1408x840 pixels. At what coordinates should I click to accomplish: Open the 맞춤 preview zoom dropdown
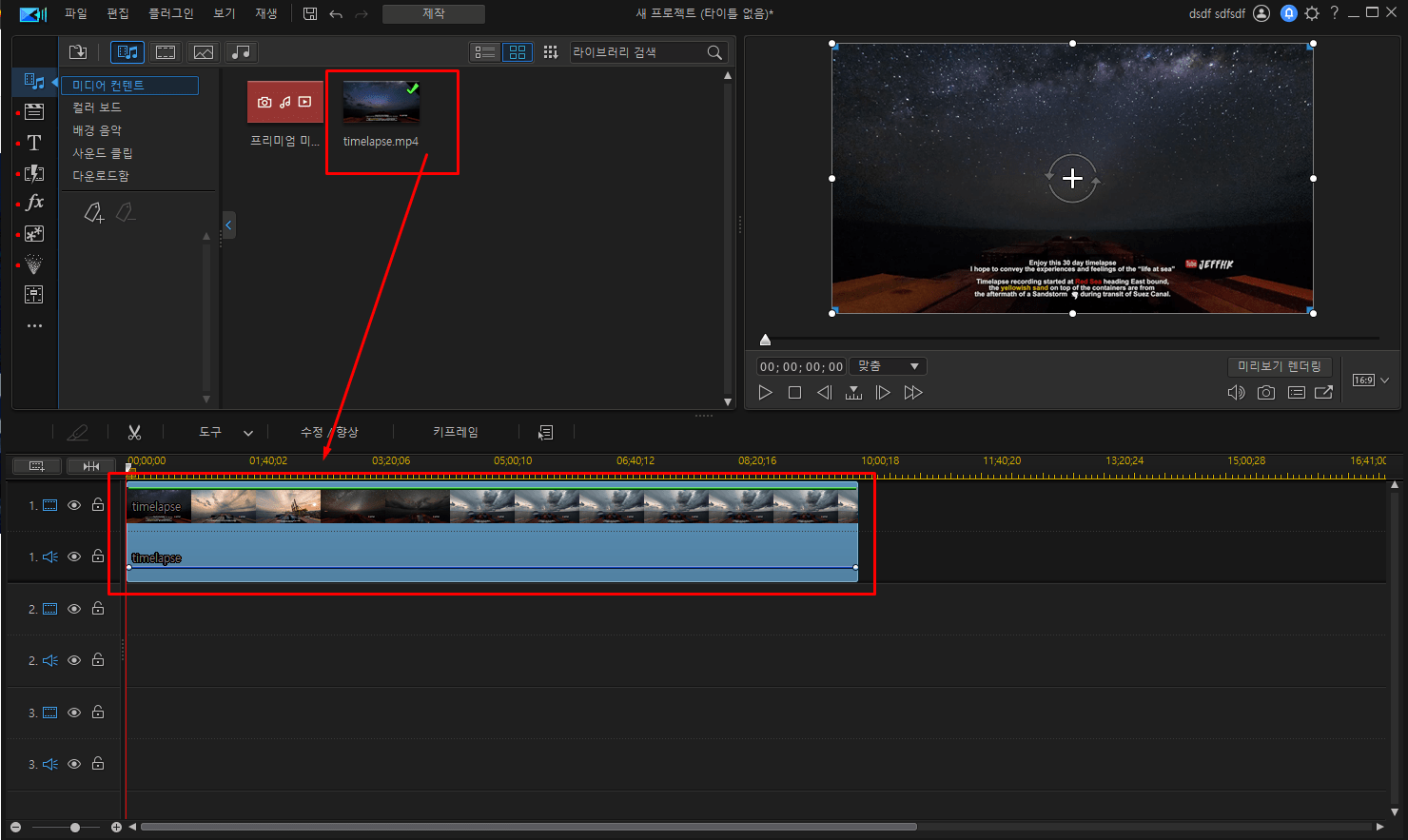coord(888,366)
